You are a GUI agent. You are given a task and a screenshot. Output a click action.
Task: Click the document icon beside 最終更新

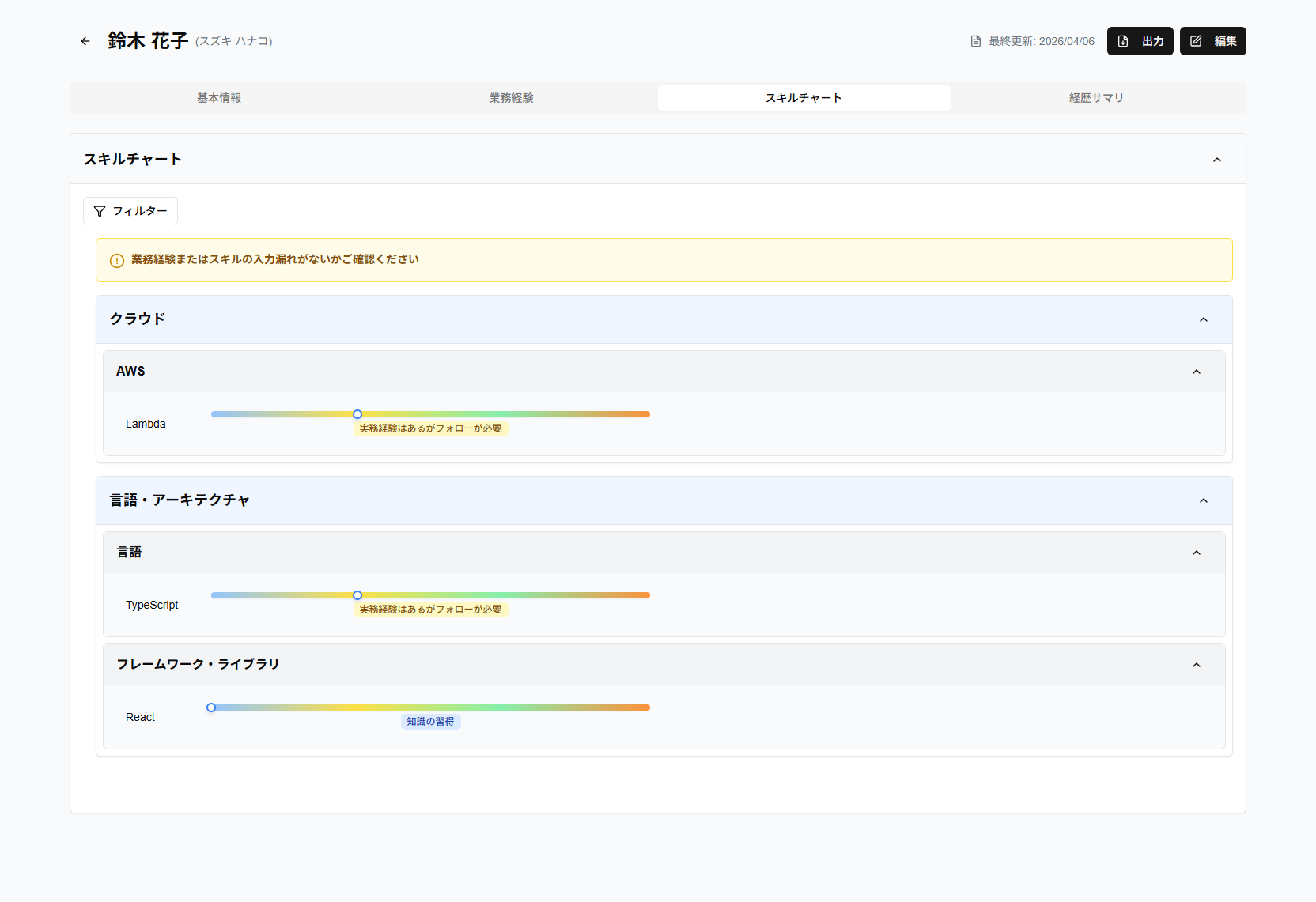976,41
